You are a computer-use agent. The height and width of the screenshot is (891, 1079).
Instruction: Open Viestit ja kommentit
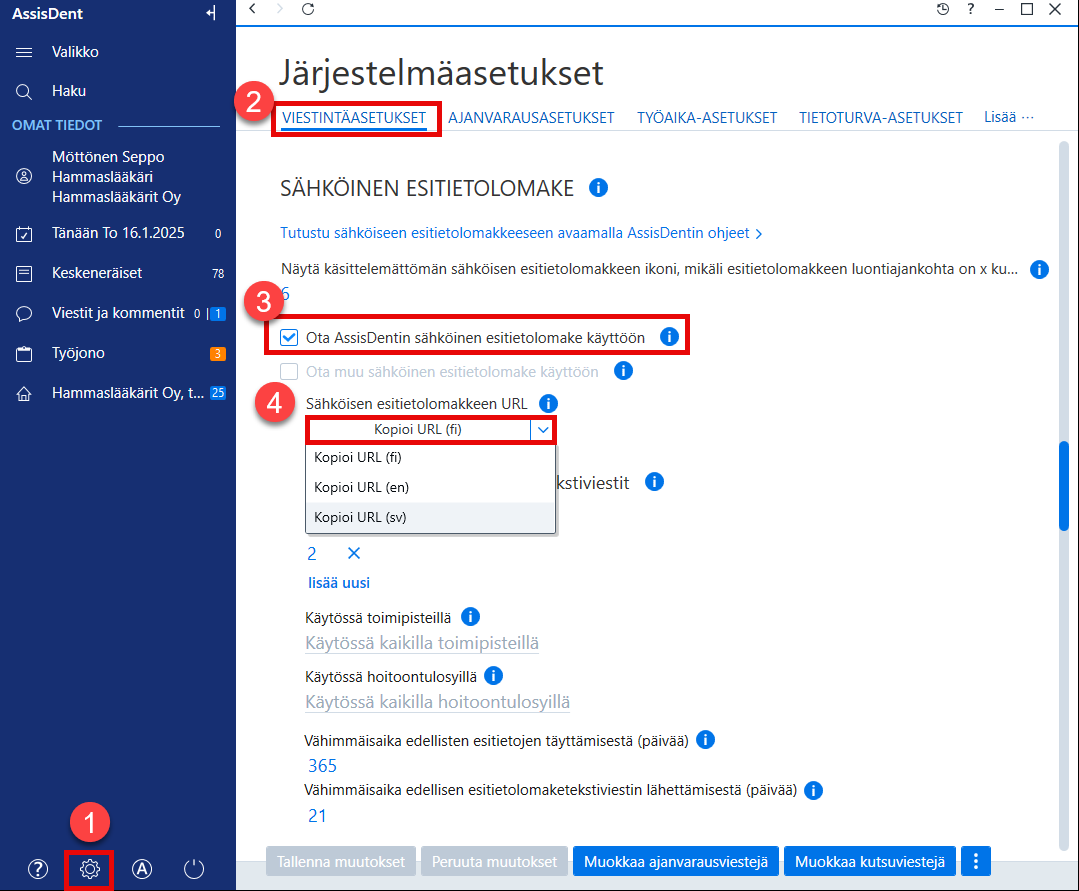tap(118, 313)
